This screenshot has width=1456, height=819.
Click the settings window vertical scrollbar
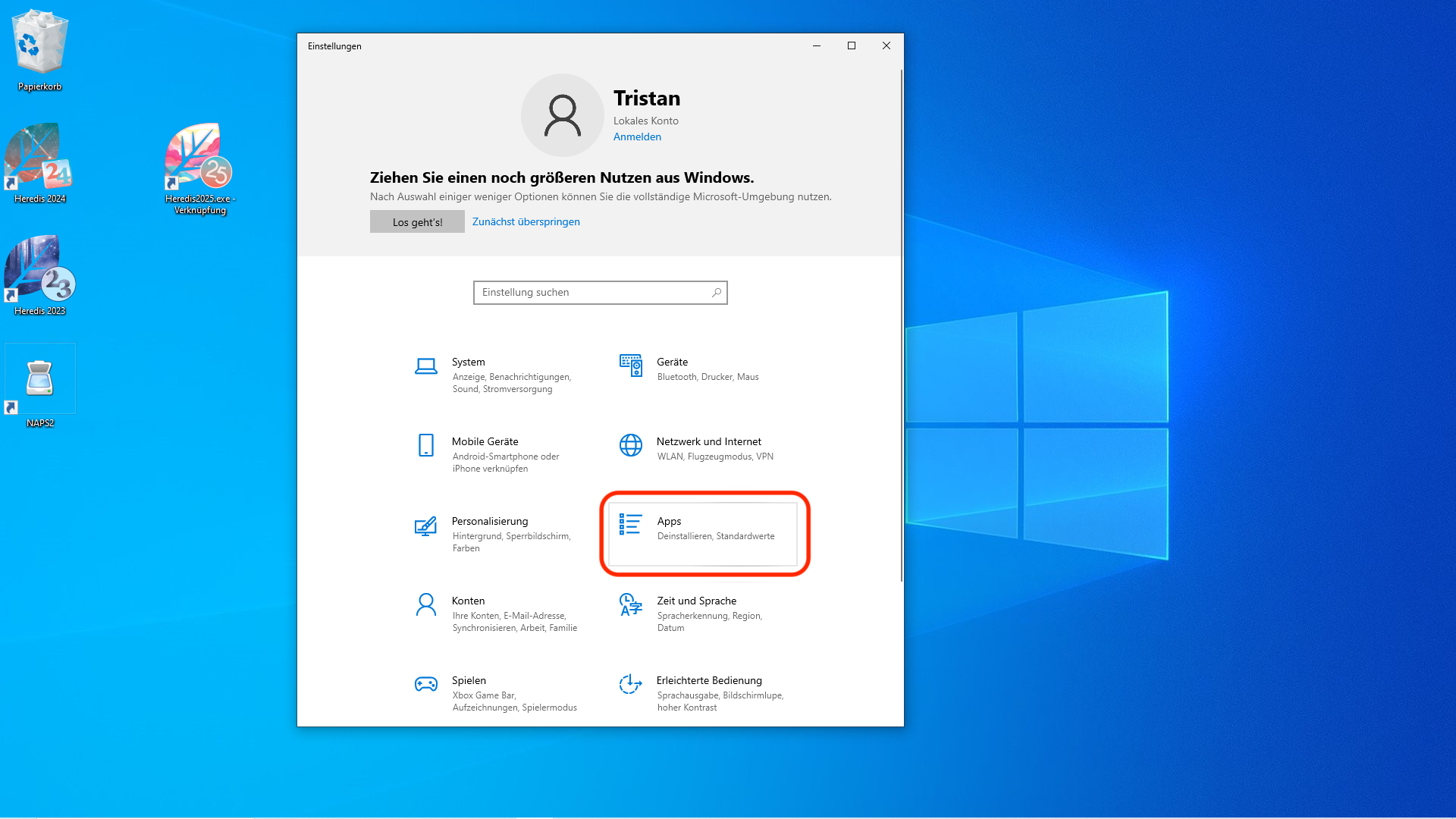[901, 326]
